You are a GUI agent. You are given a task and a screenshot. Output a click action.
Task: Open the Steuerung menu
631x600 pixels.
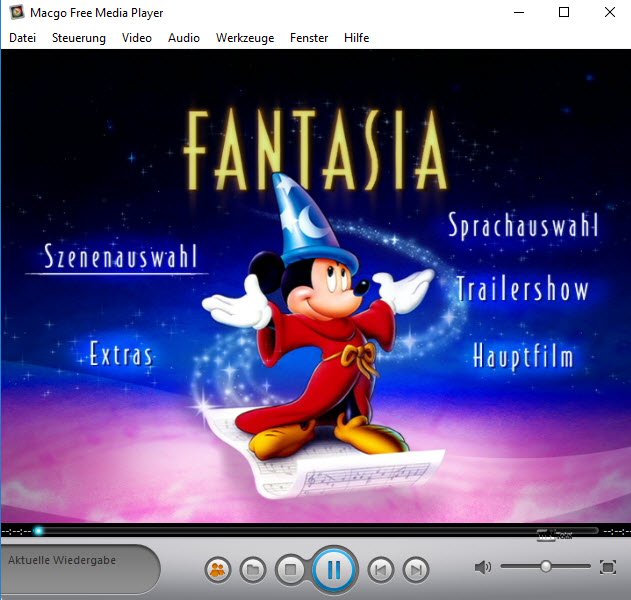pos(79,38)
